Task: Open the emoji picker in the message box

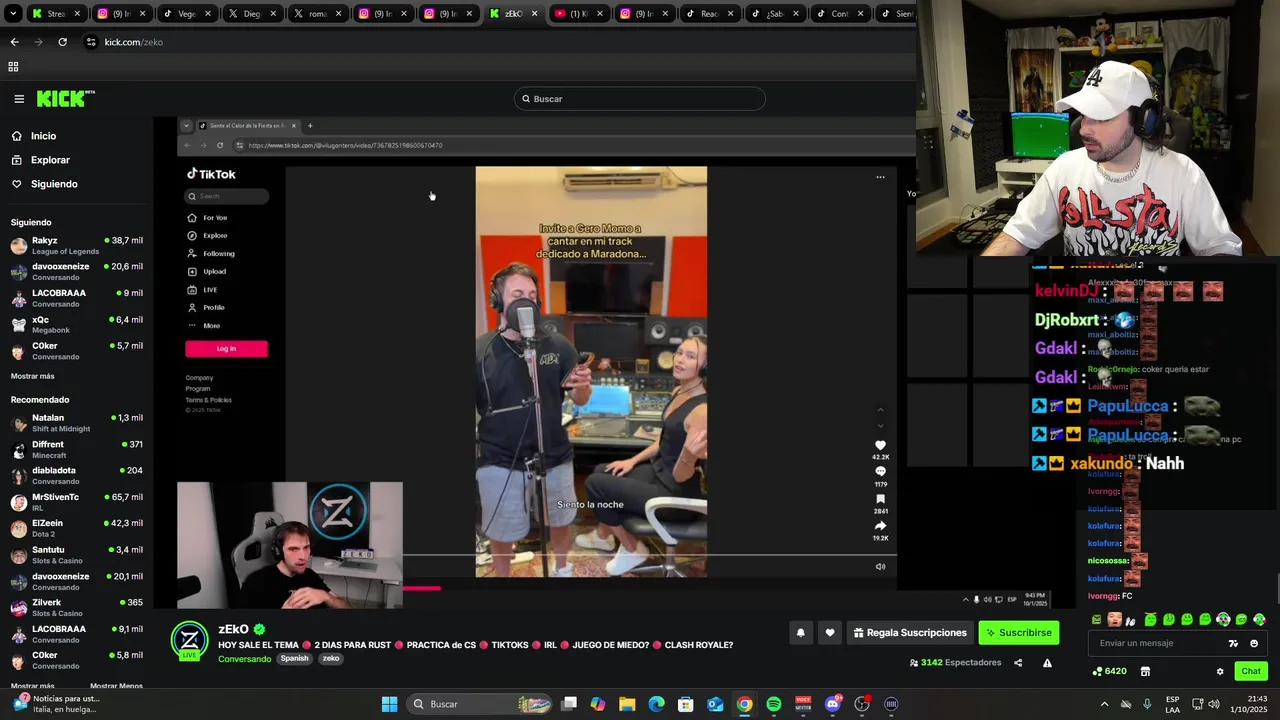Action: pyautogui.click(x=1254, y=644)
